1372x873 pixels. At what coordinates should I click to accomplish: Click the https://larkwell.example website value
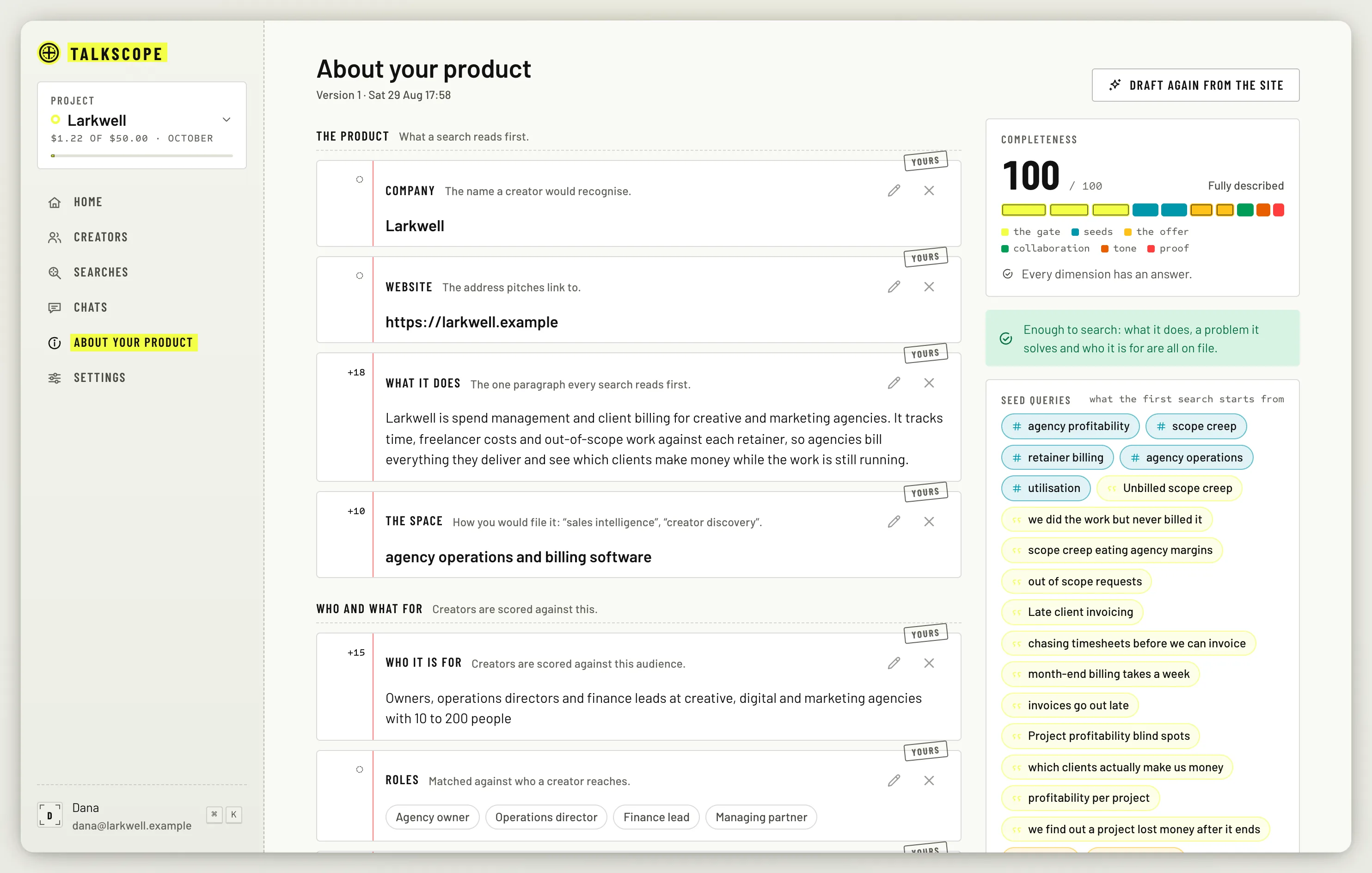tap(471, 323)
